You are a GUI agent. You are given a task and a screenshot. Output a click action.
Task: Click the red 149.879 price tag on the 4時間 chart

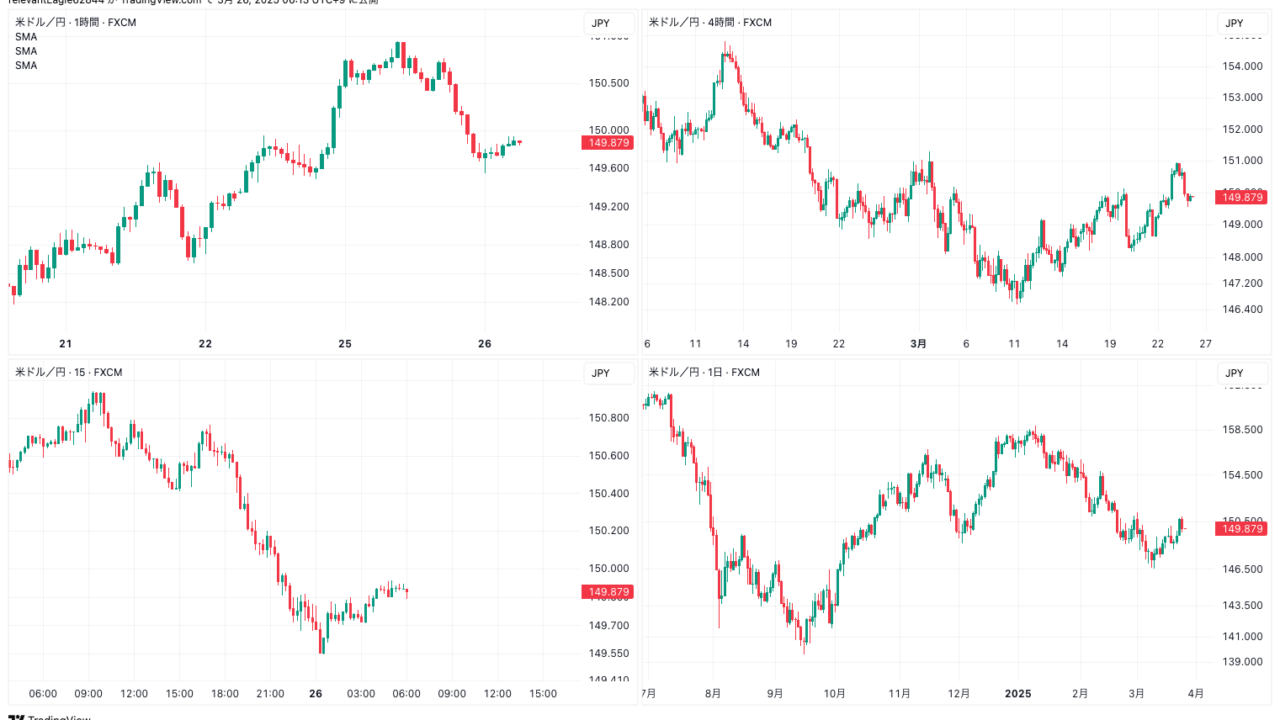point(1242,197)
